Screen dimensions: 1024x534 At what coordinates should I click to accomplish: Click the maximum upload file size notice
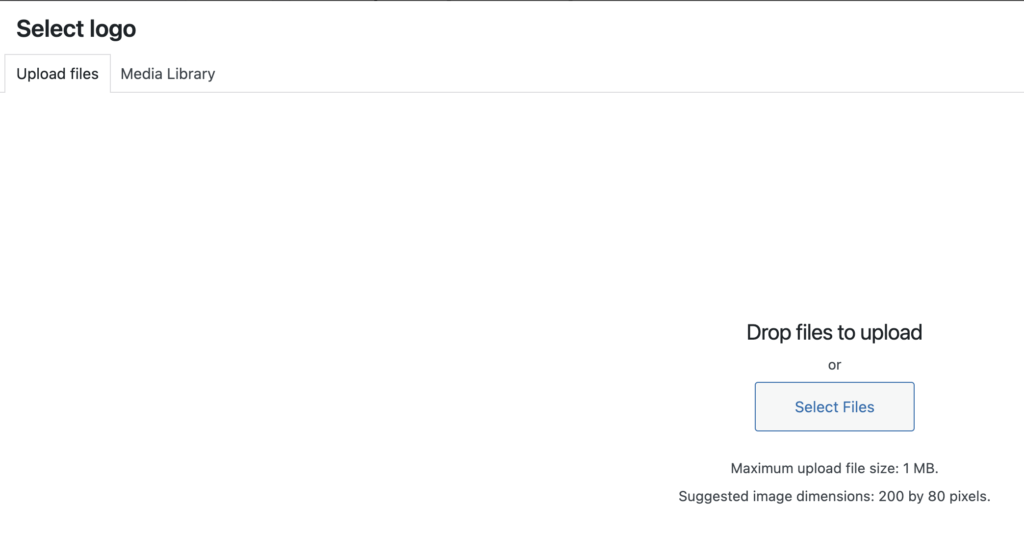[x=834, y=468]
